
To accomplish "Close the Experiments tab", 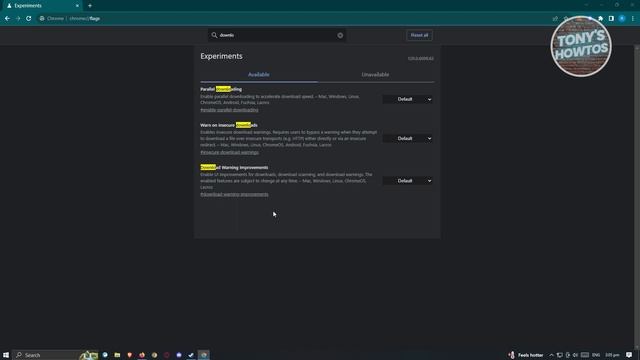I will tap(77, 6).
